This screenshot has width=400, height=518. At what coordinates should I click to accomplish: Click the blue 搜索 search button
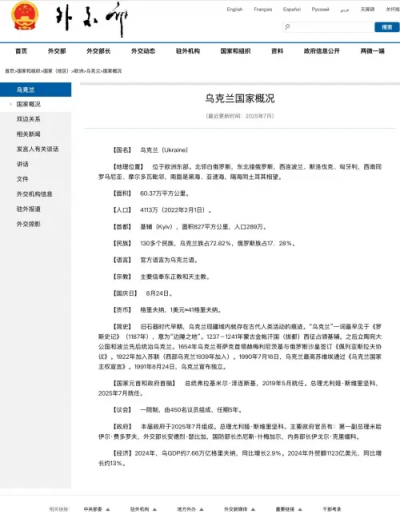(x=387, y=27)
